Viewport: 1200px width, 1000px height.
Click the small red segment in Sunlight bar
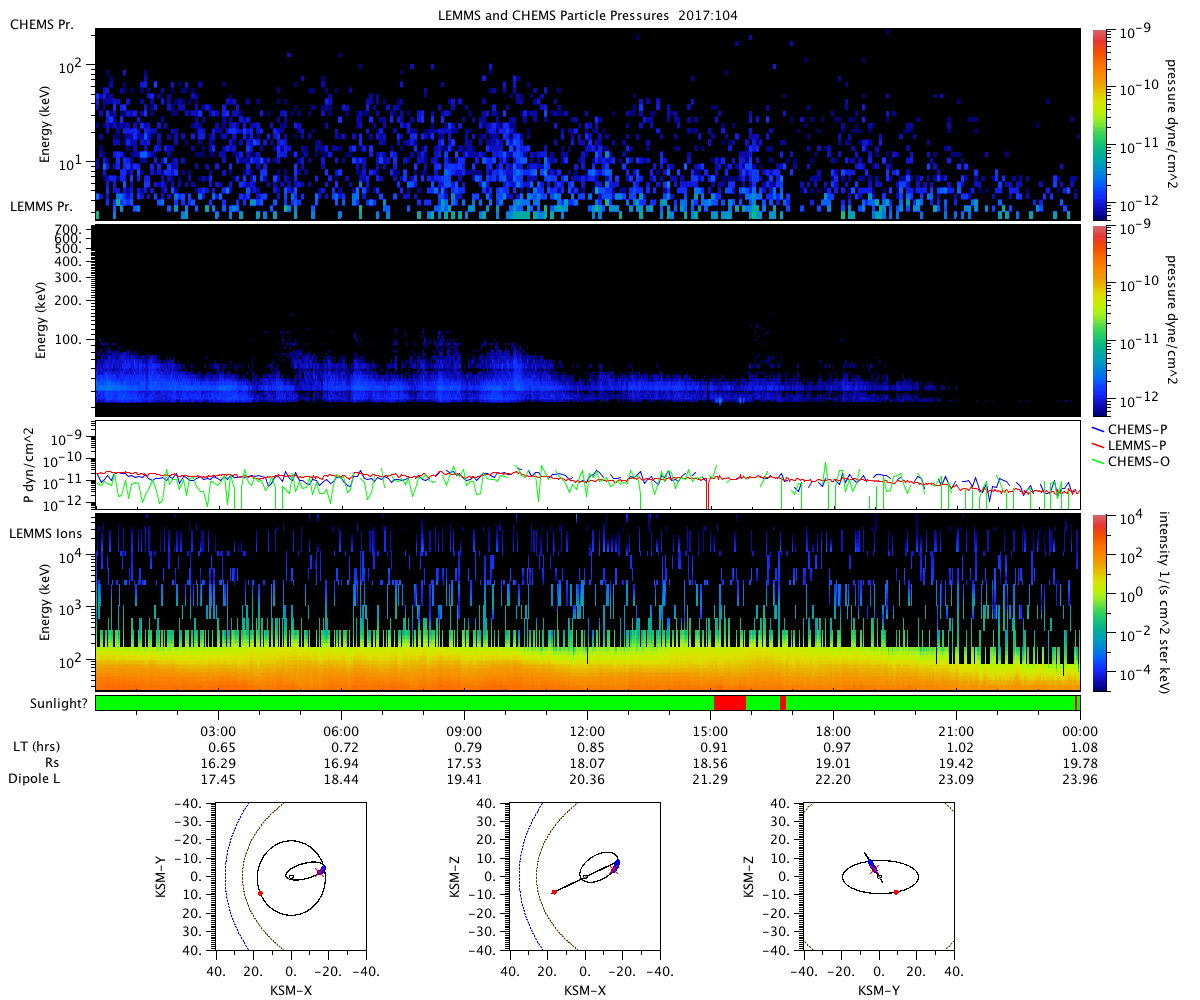[783, 703]
